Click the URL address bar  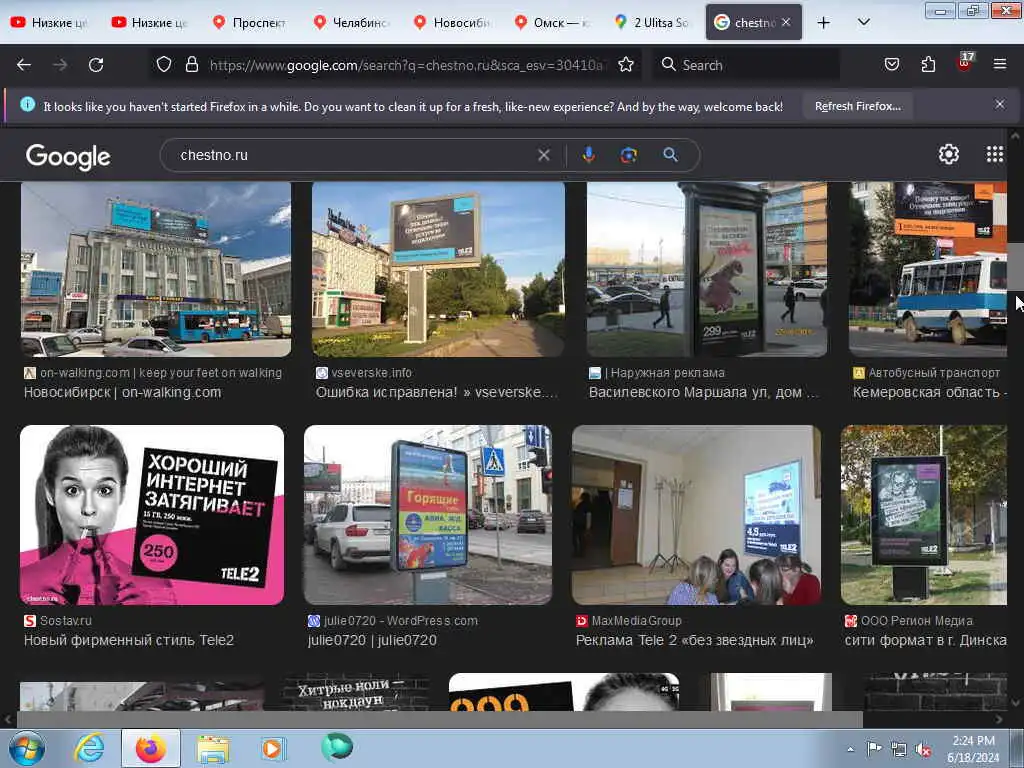click(408, 65)
